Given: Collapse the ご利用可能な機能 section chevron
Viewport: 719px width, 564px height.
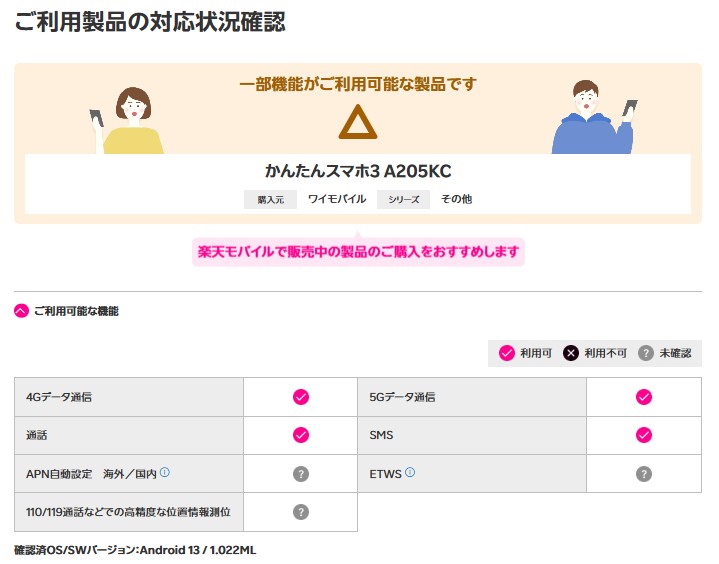Looking at the screenshot, I should pos(22,311).
